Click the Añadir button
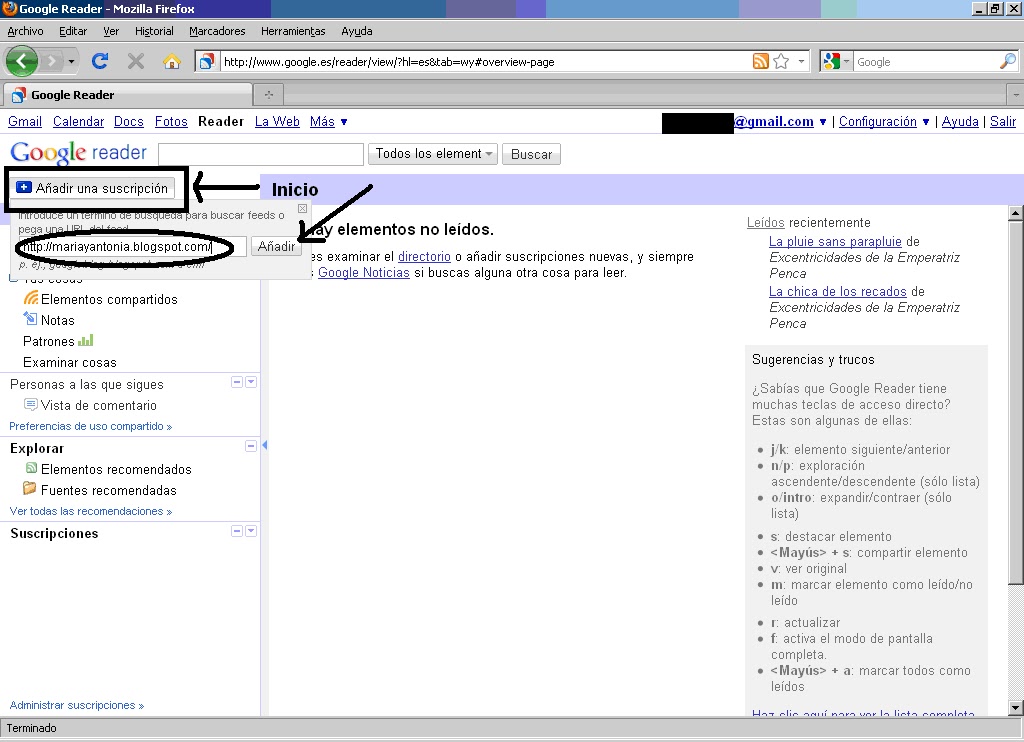Image resolution: width=1024 pixels, height=742 pixels. (x=276, y=246)
